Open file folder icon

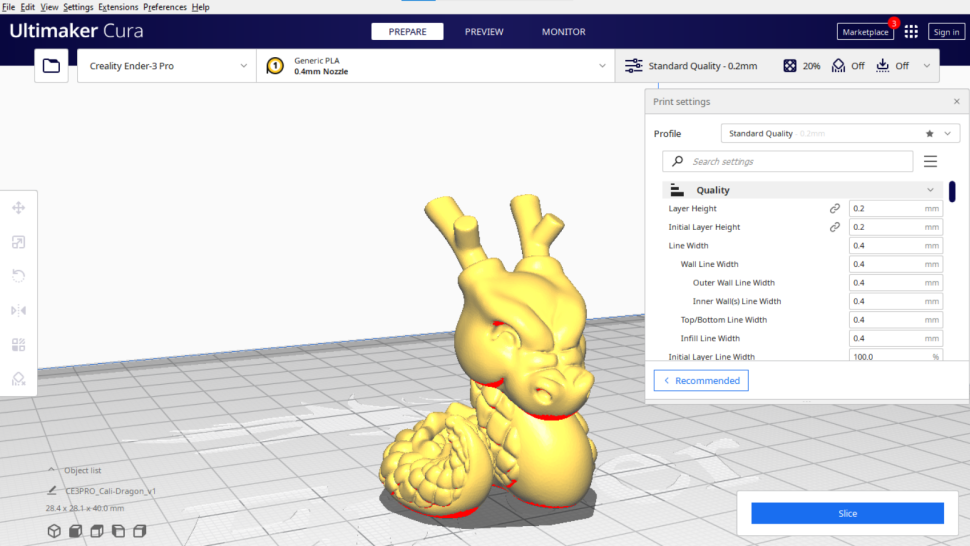(51, 66)
